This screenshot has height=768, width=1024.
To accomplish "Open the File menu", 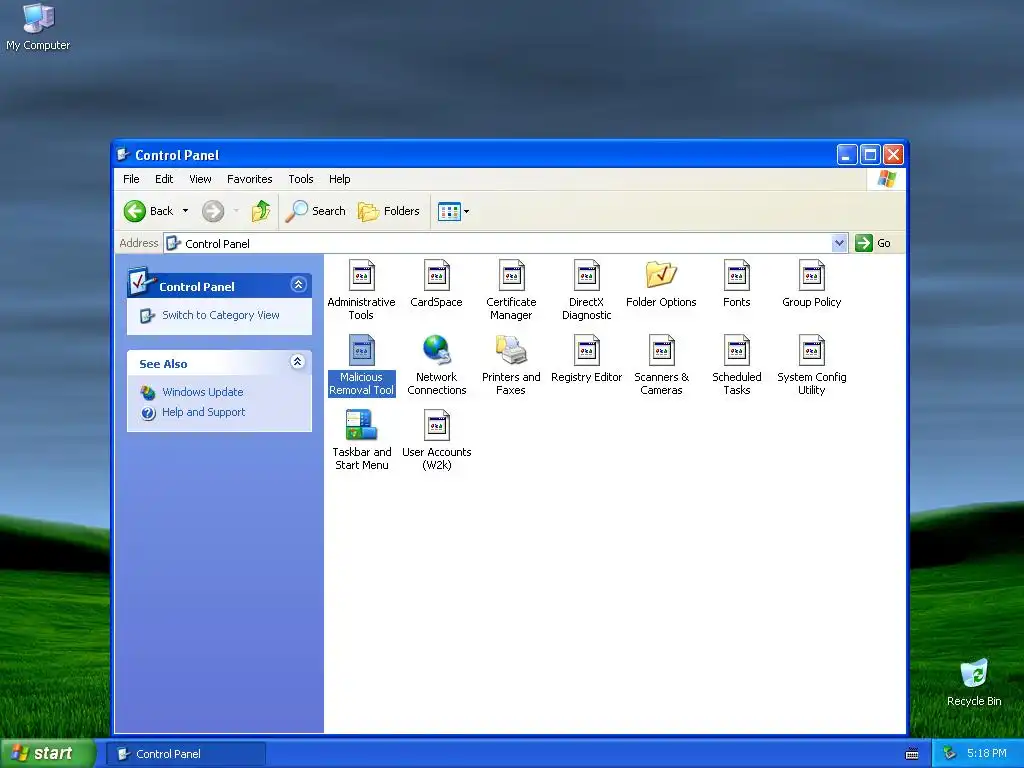I will point(131,179).
